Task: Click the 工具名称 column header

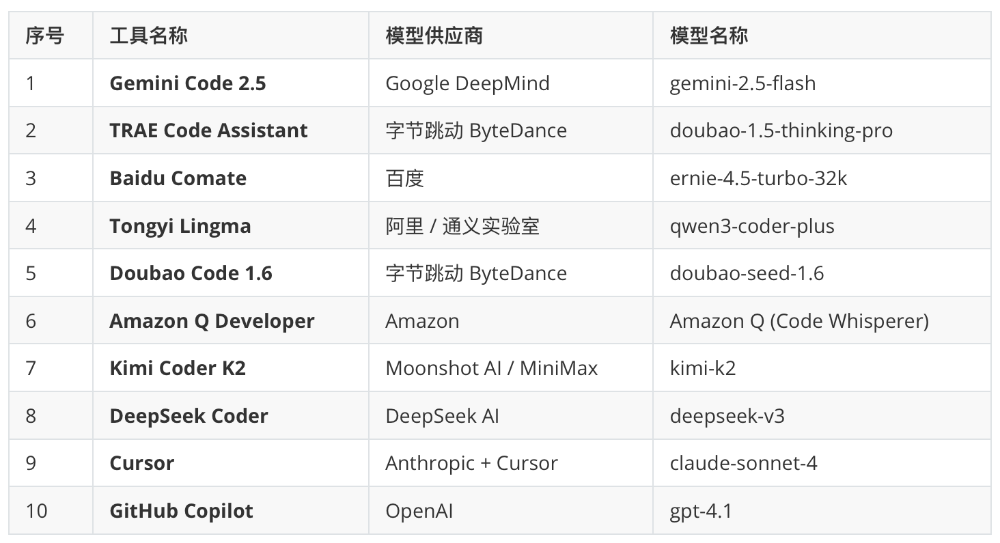Action: click(148, 36)
